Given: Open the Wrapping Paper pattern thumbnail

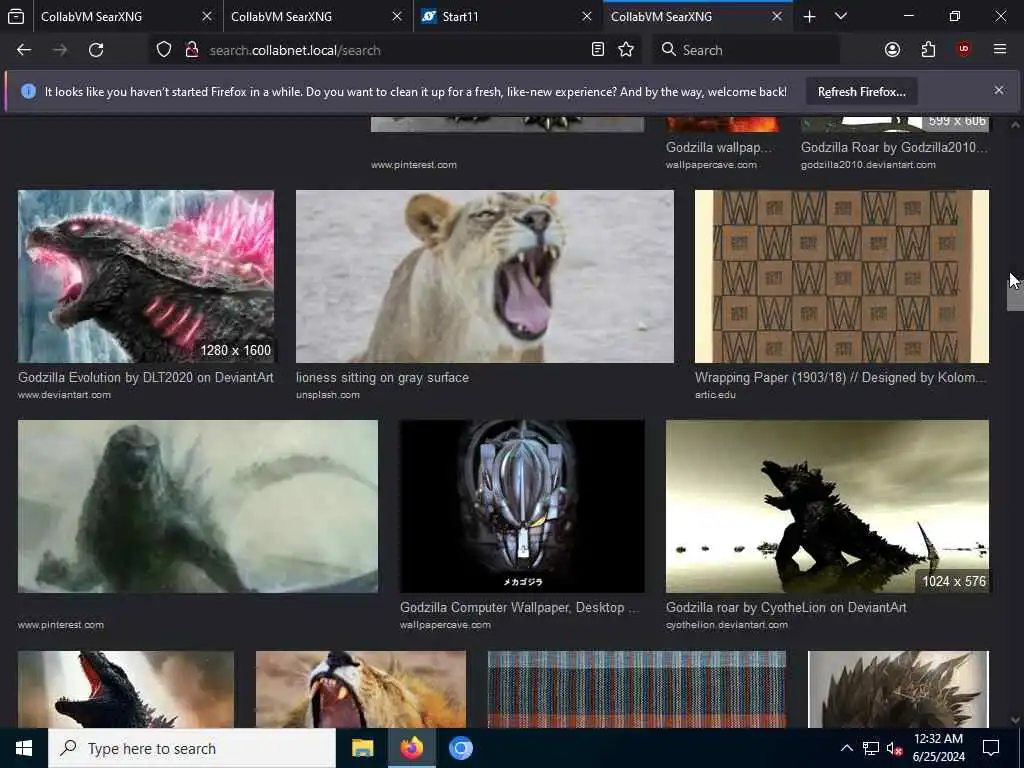Looking at the screenshot, I should 842,276.
